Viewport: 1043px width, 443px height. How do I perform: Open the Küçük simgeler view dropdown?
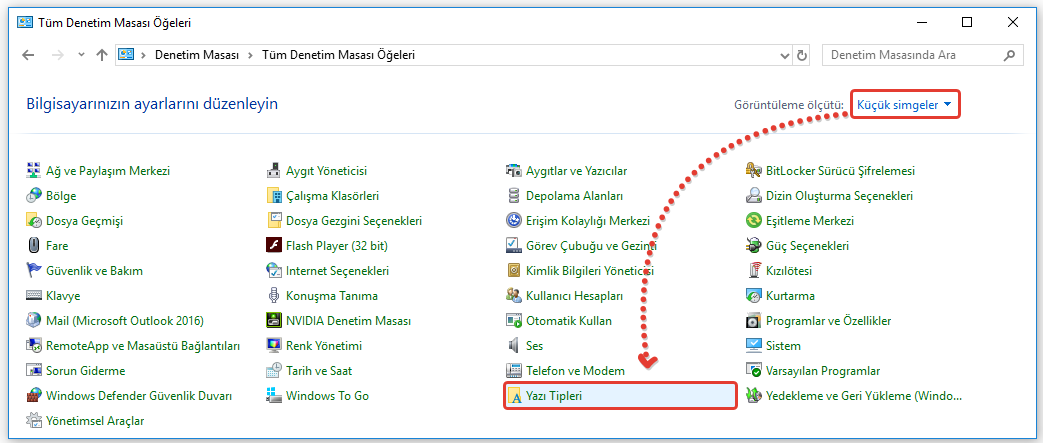pyautogui.click(x=904, y=104)
